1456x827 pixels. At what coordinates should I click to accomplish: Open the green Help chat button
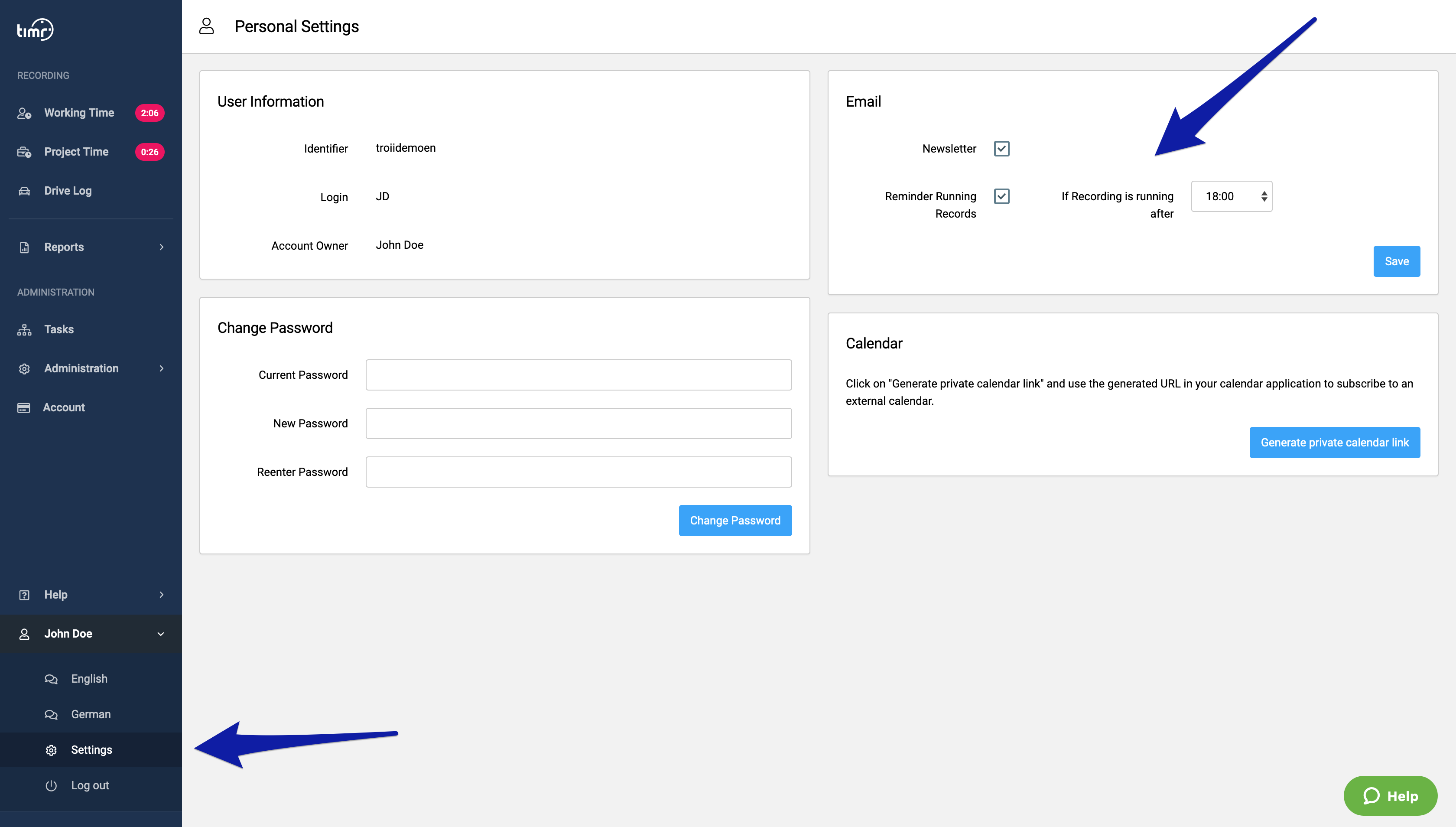coord(1390,796)
